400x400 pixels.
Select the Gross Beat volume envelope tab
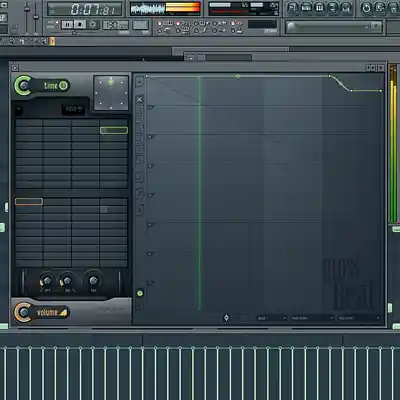(42, 312)
